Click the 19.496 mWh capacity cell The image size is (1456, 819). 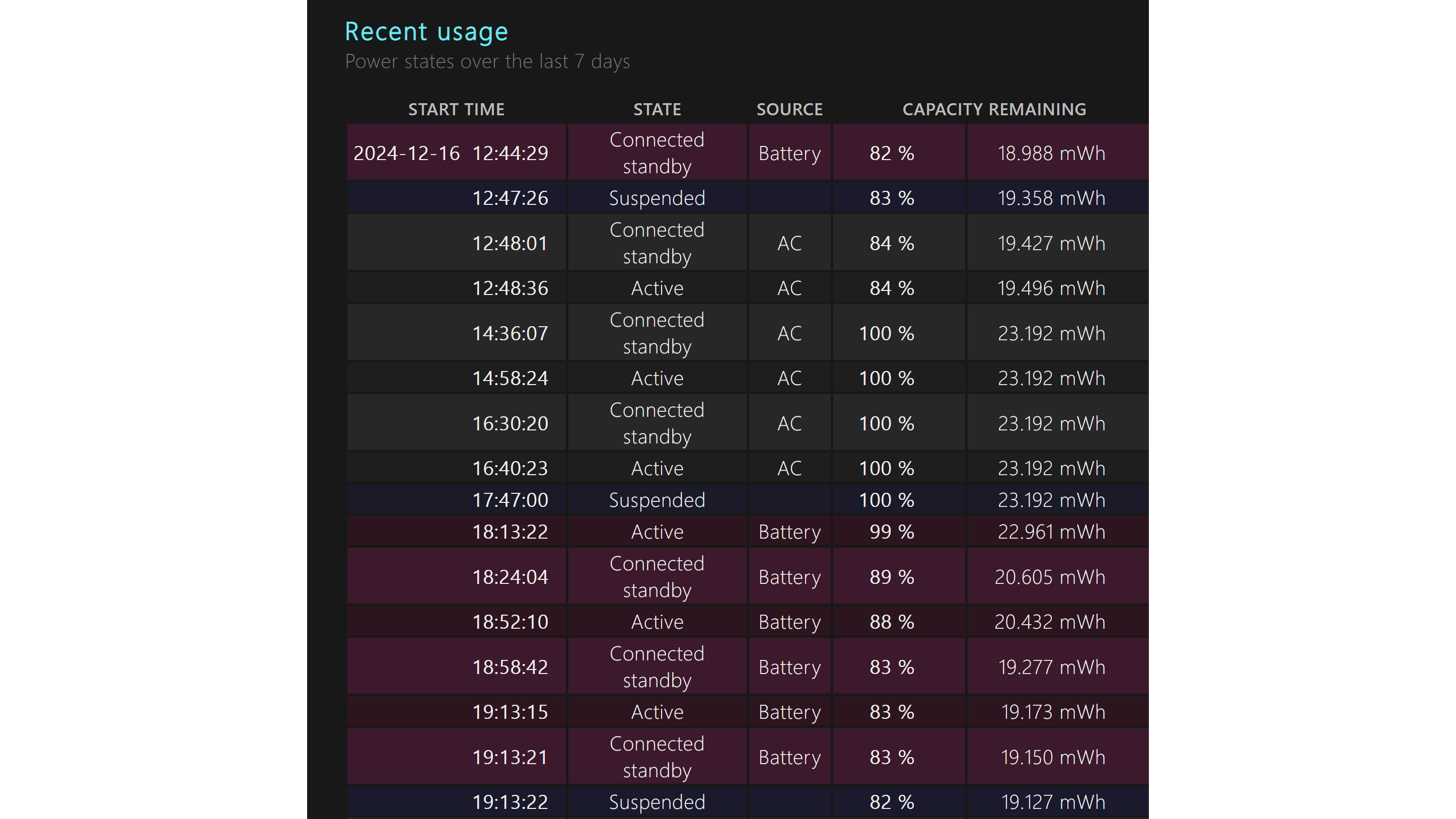[1051, 288]
